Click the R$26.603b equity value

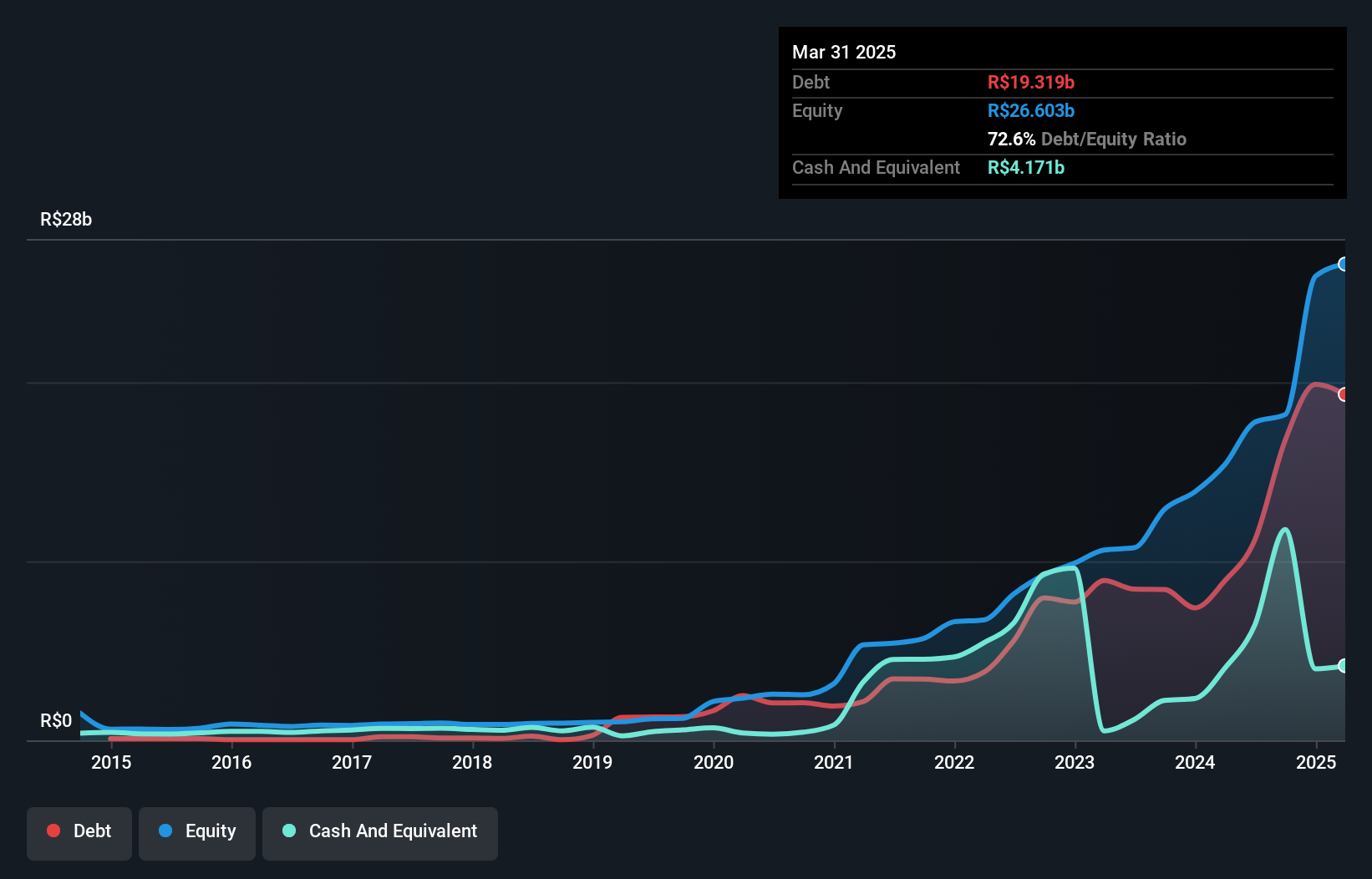tap(1031, 110)
